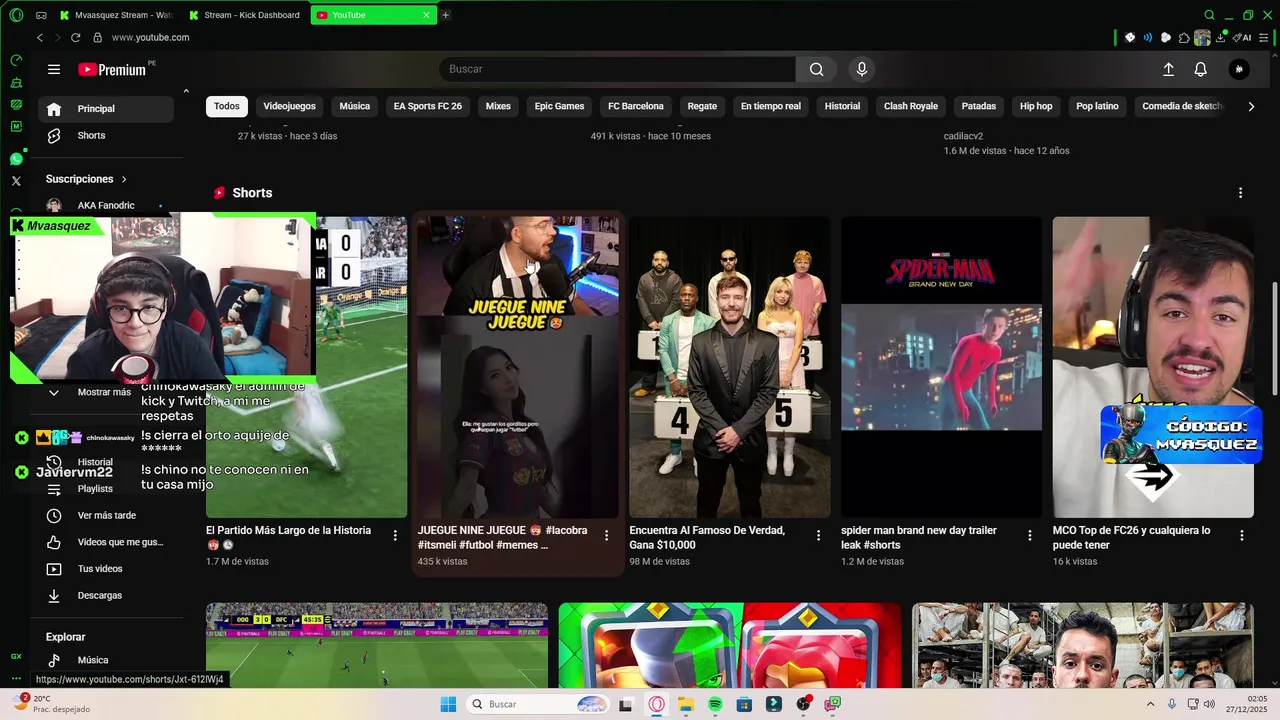Click the site padlock security icon
This screenshot has height=720, width=1280.
(x=97, y=37)
